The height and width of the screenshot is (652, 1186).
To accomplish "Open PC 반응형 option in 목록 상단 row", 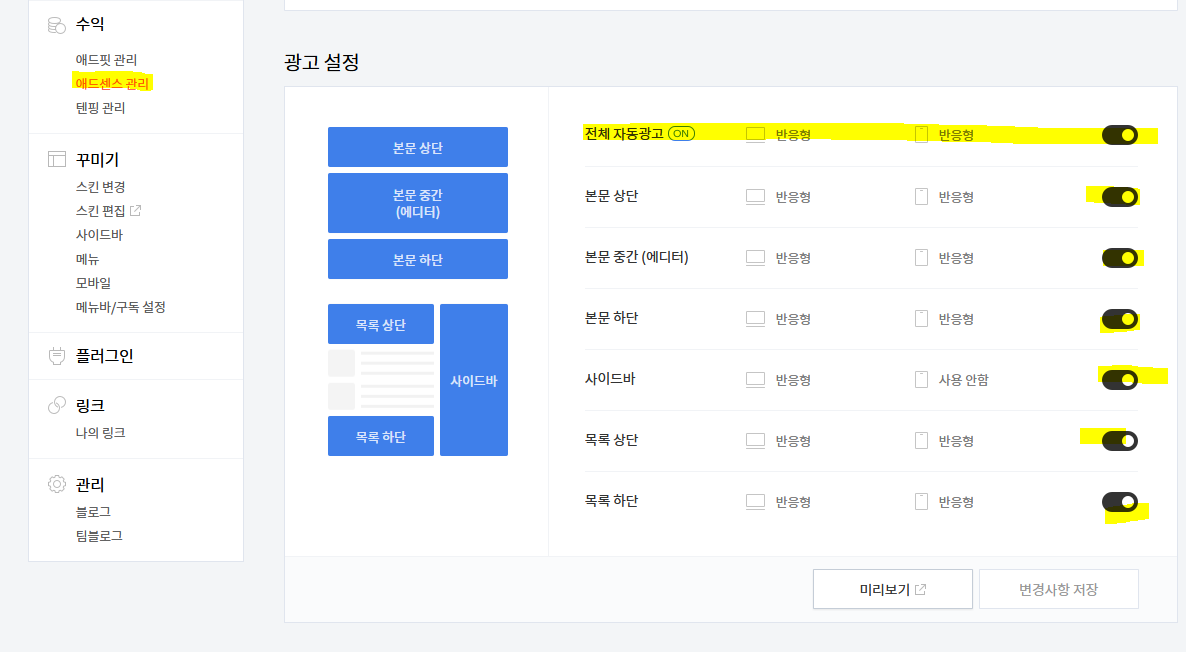I will pos(793,441).
